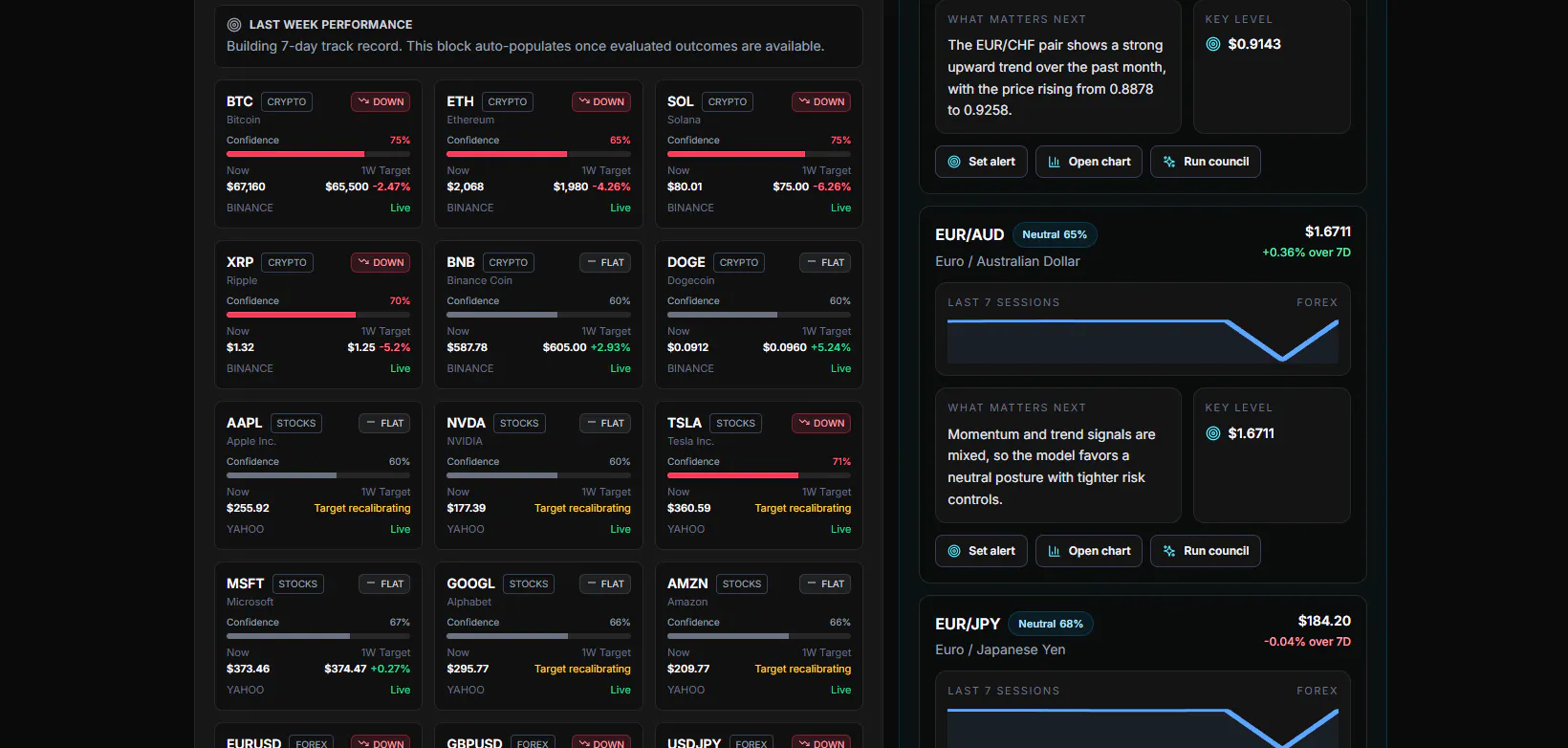Click TSLA confidence value 71%

841,461
